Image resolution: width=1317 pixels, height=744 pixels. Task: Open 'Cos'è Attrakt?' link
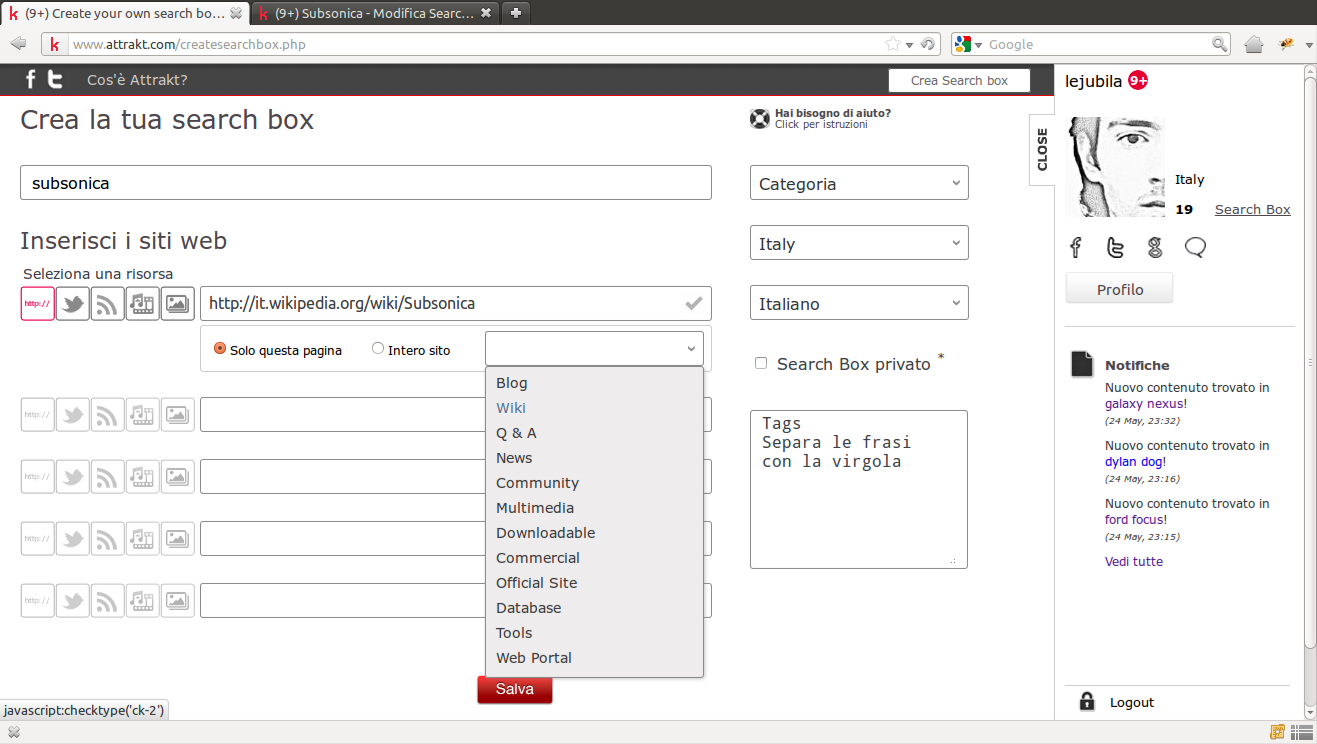(x=137, y=80)
